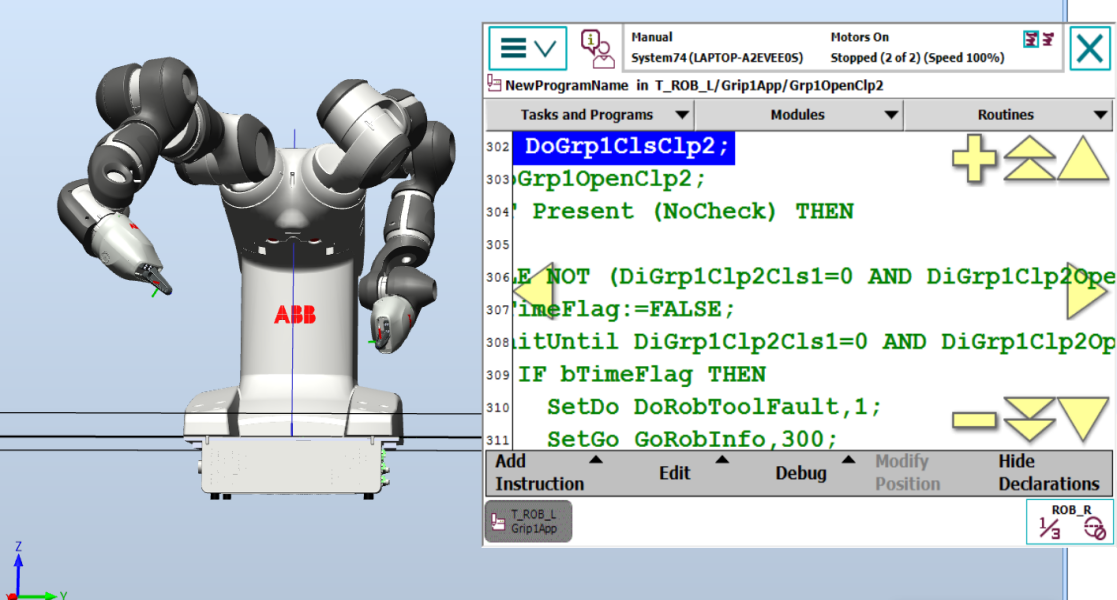The image size is (1117, 600).
Task: Click the first small status icon near Close
Action: 1031,39
